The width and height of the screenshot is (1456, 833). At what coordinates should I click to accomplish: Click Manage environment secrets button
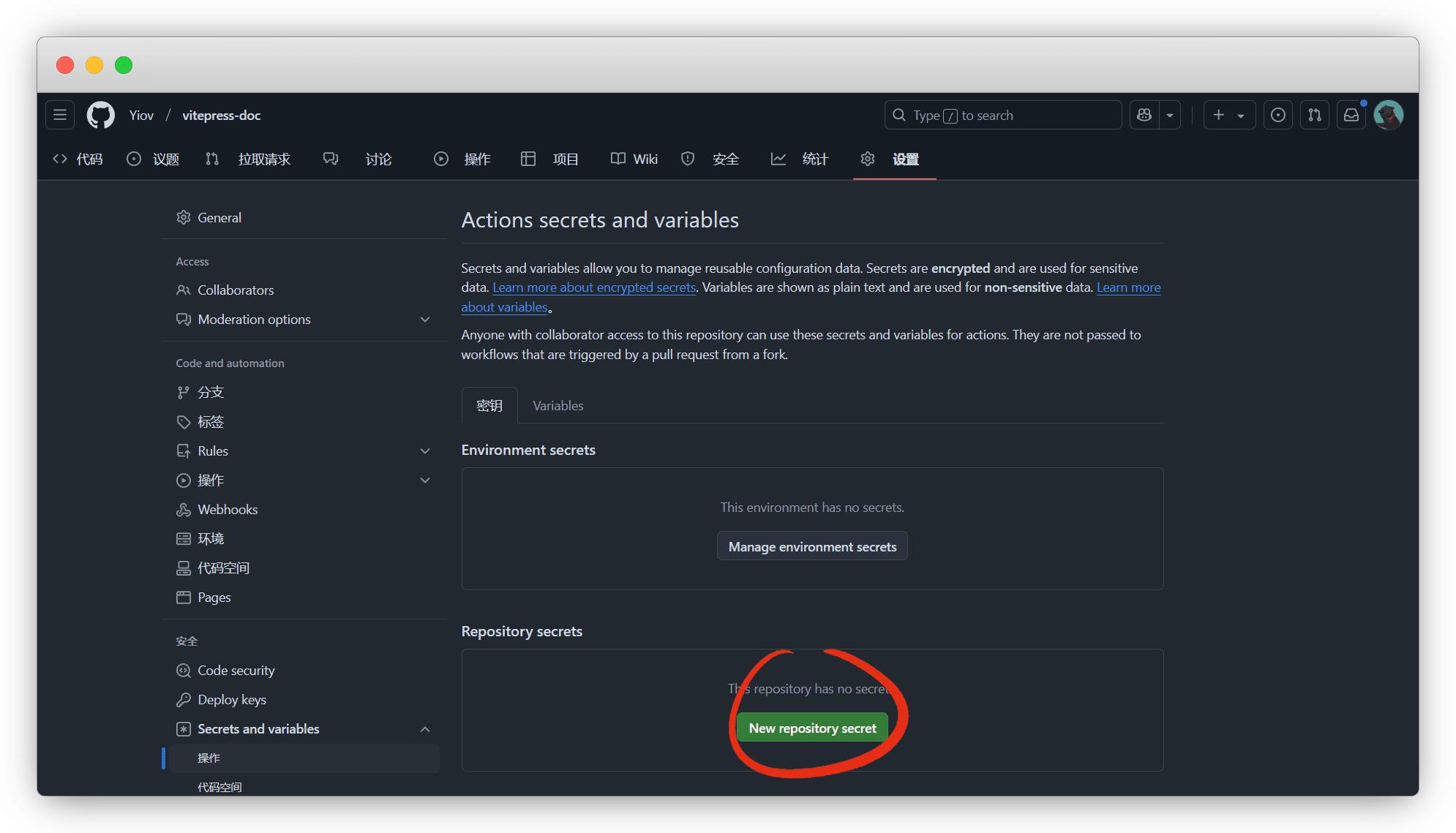click(x=812, y=546)
